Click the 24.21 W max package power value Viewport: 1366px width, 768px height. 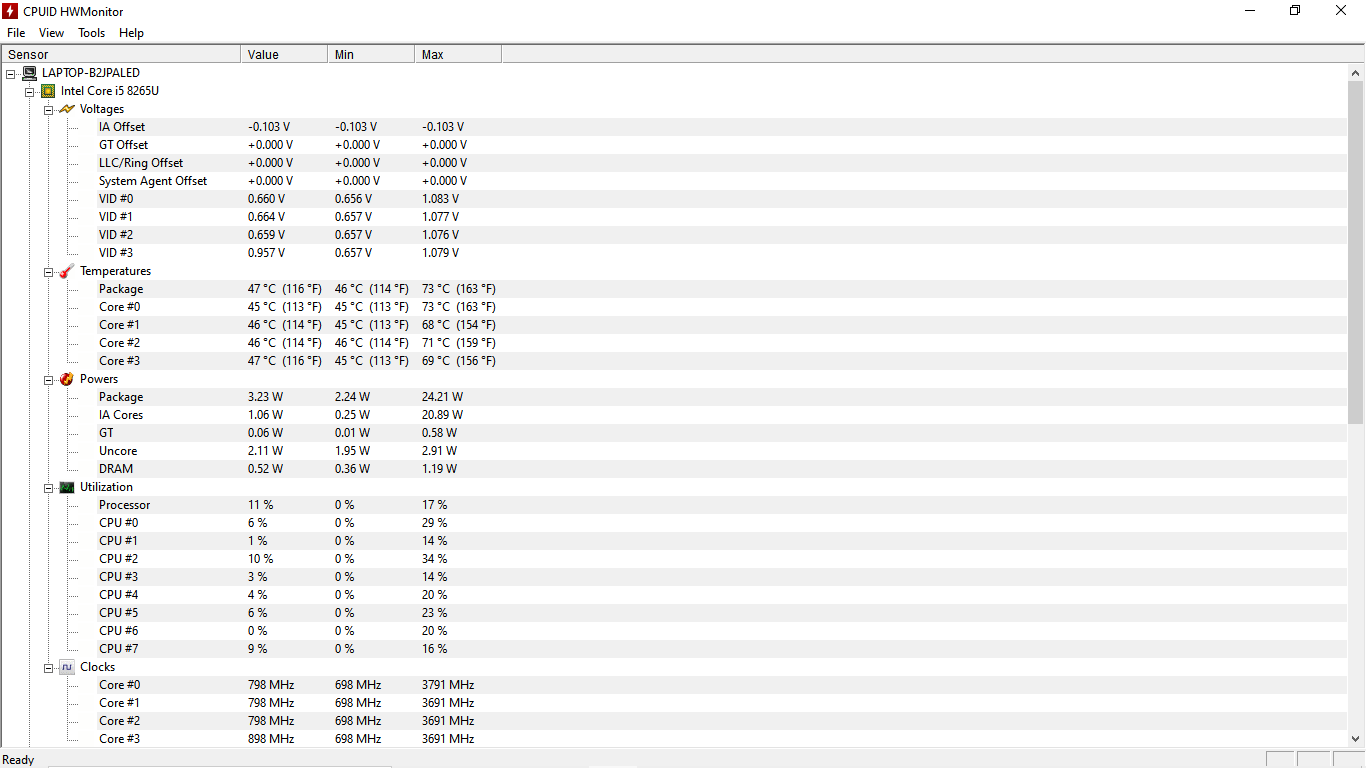click(442, 397)
